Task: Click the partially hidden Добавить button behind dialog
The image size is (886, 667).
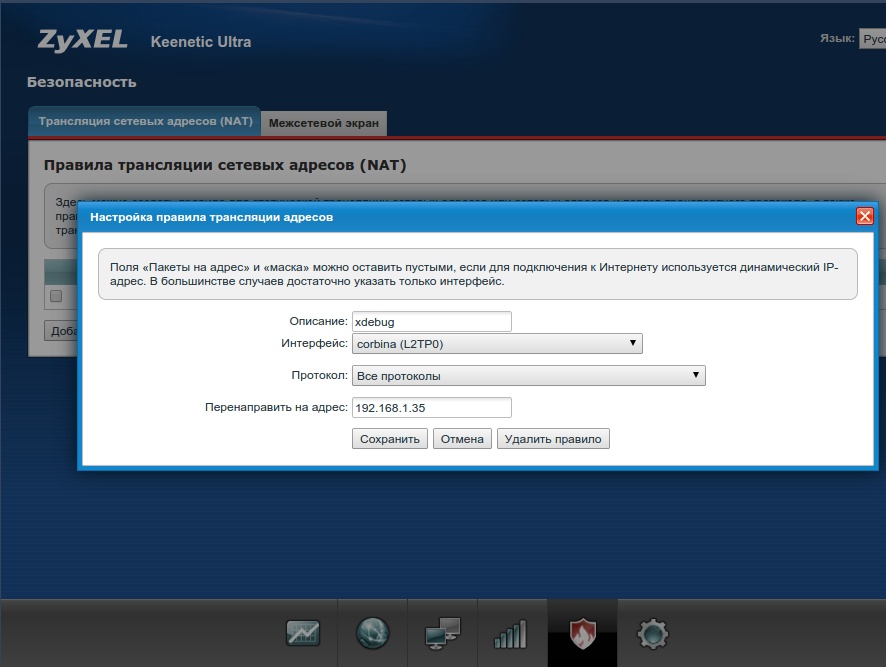Action: [x=61, y=331]
